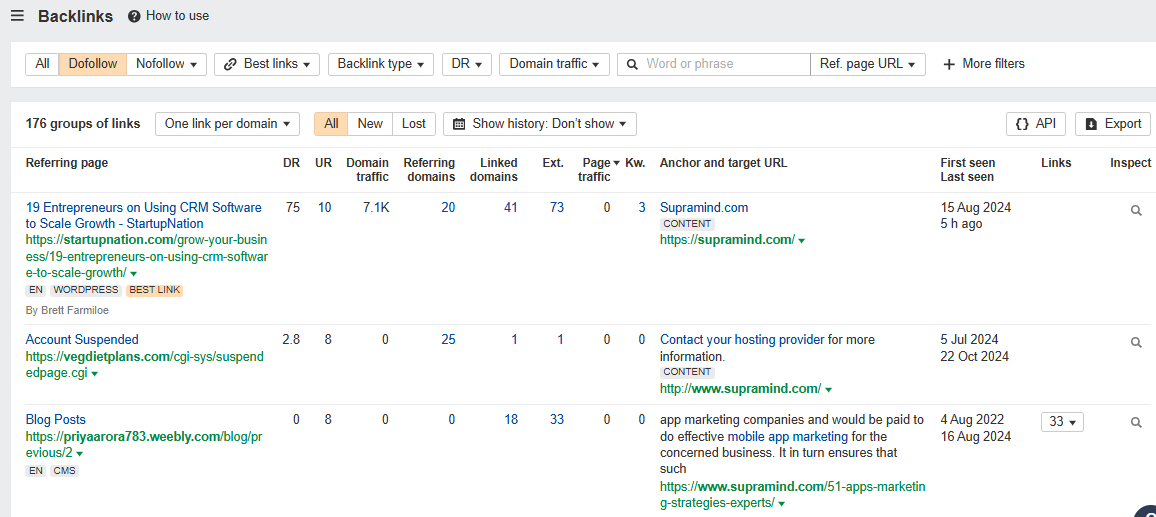Select the All links tab
1156x517 pixels.
pos(331,124)
